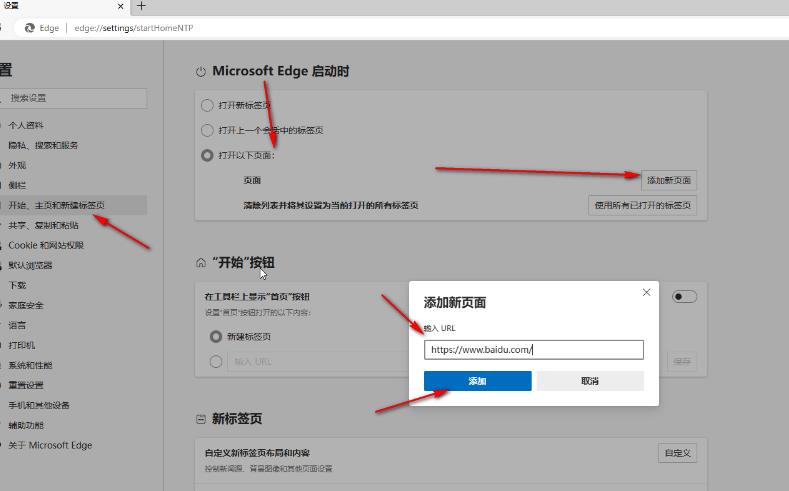Close the 添加新页面 dialog with X
The width and height of the screenshot is (789, 491).
pos(647,292)
